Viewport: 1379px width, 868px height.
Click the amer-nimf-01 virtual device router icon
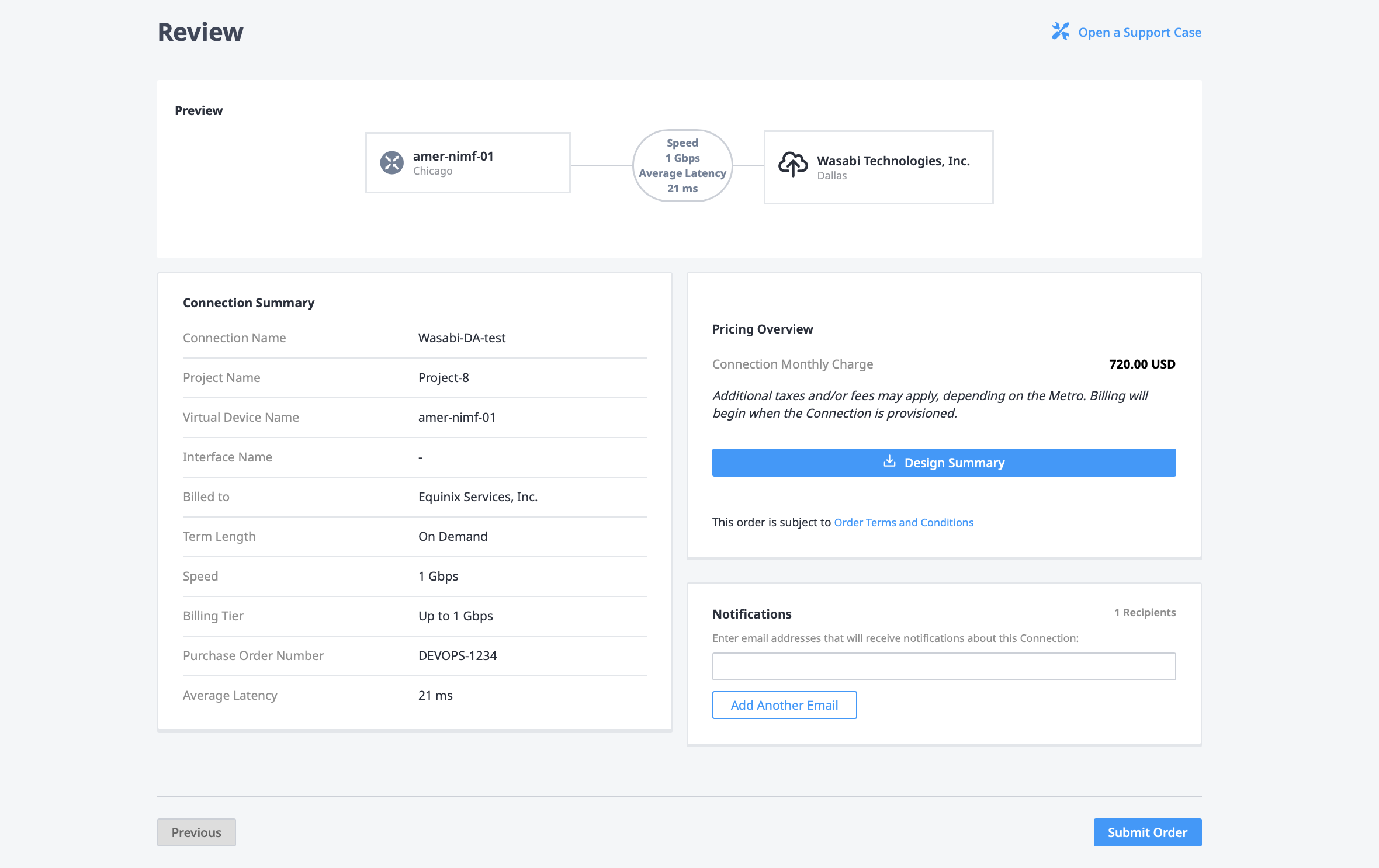(x=391, y=163)
